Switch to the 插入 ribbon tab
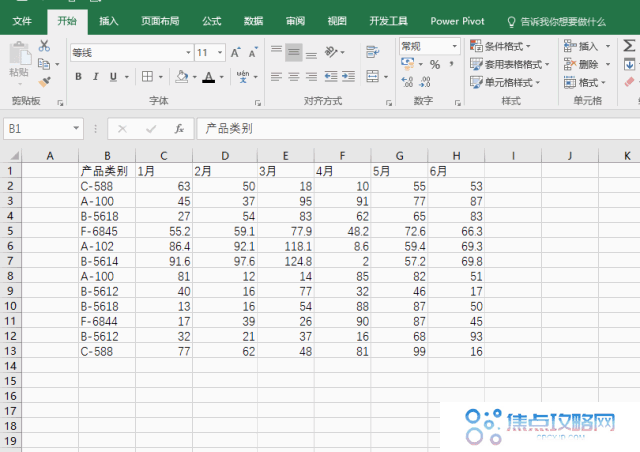640x452 pixels. point(109,20)
